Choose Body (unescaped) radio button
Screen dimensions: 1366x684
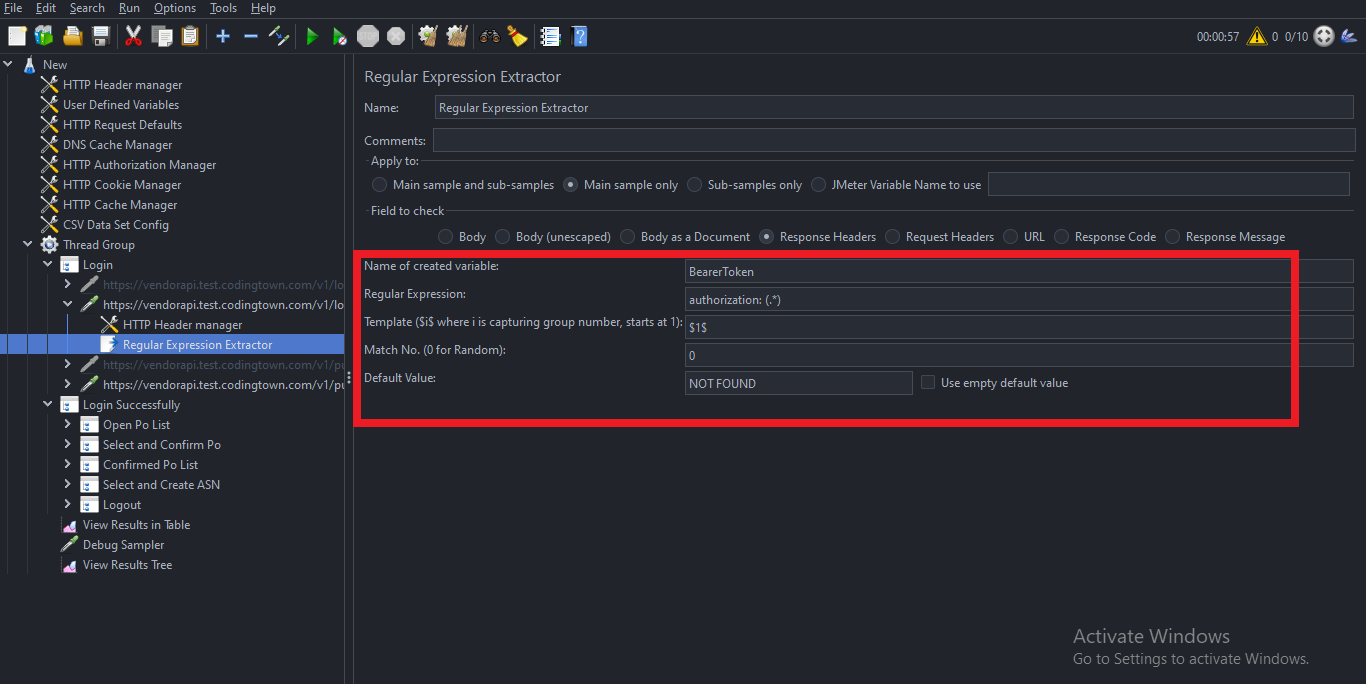(x=503, y=237)
